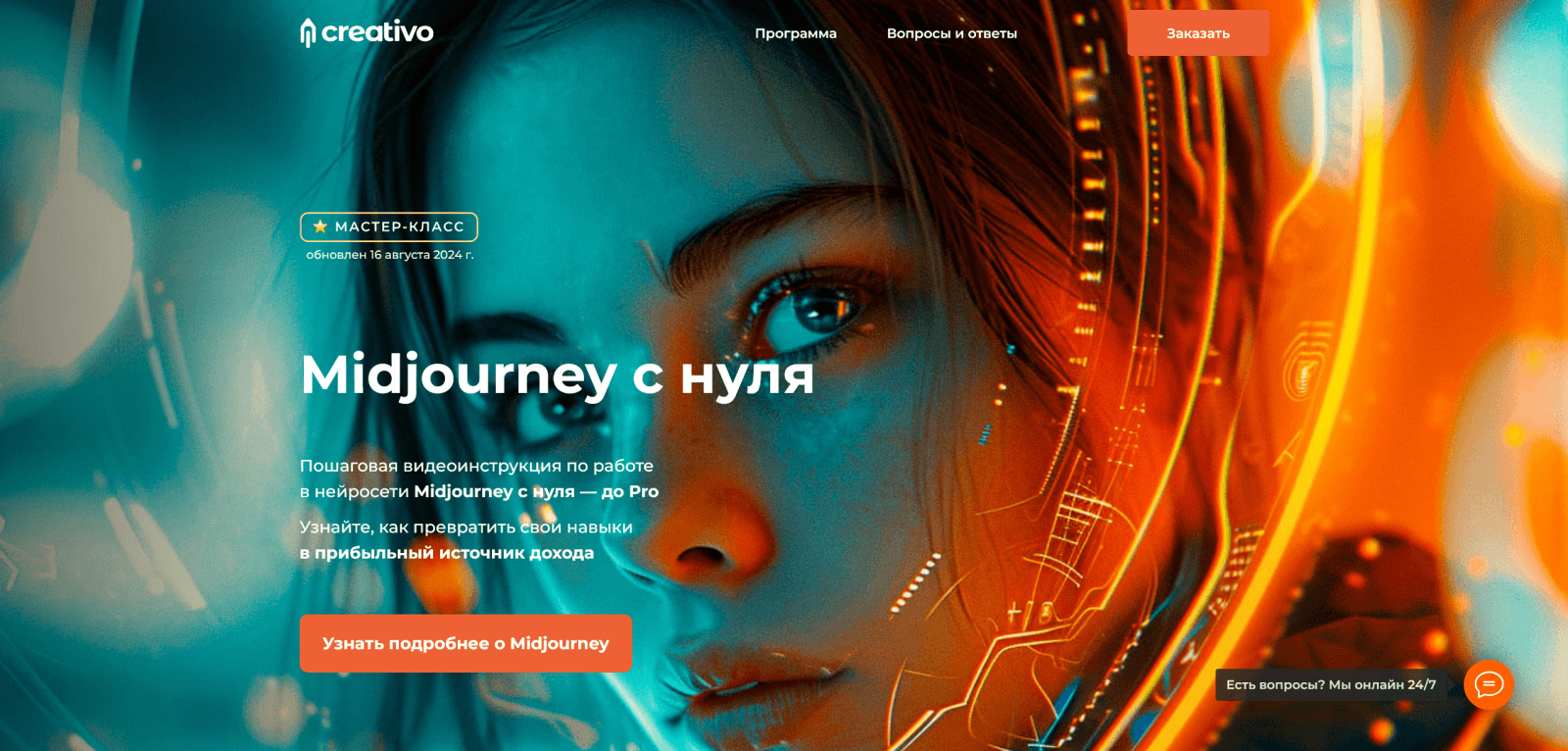Click text 'обновлен 16 августа 2024 г.'

[390, 255]
